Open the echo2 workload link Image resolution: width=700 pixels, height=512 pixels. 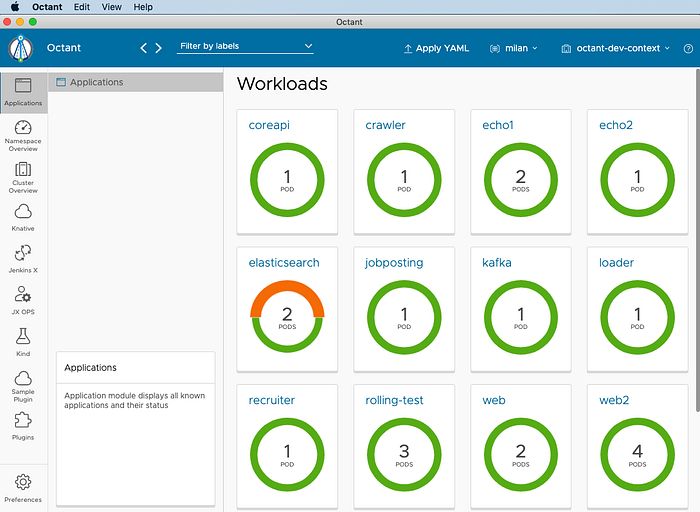click(x=616, y=125)
